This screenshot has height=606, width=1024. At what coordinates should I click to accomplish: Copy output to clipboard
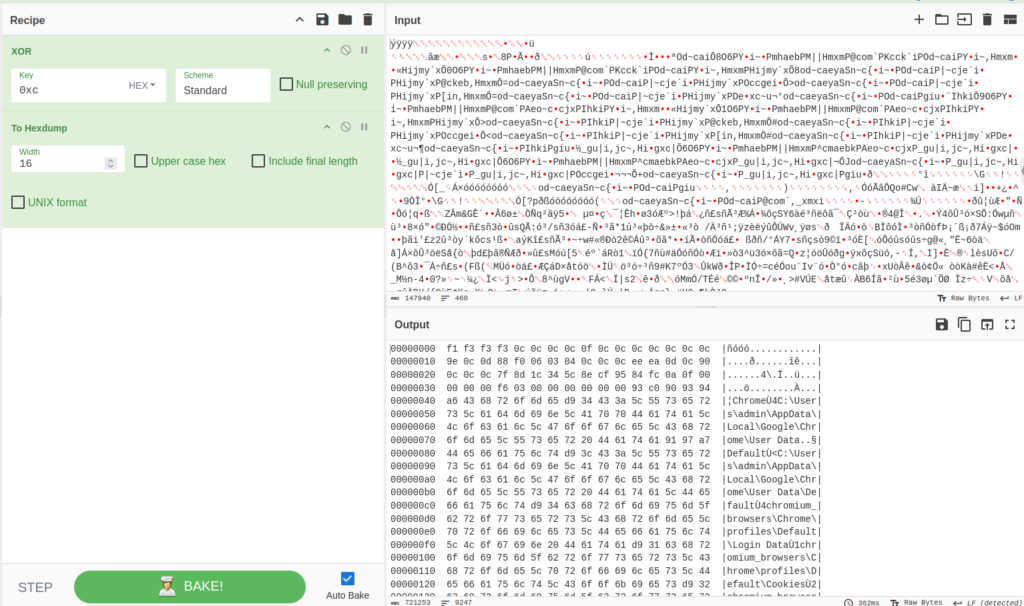(x=964, y=324)
